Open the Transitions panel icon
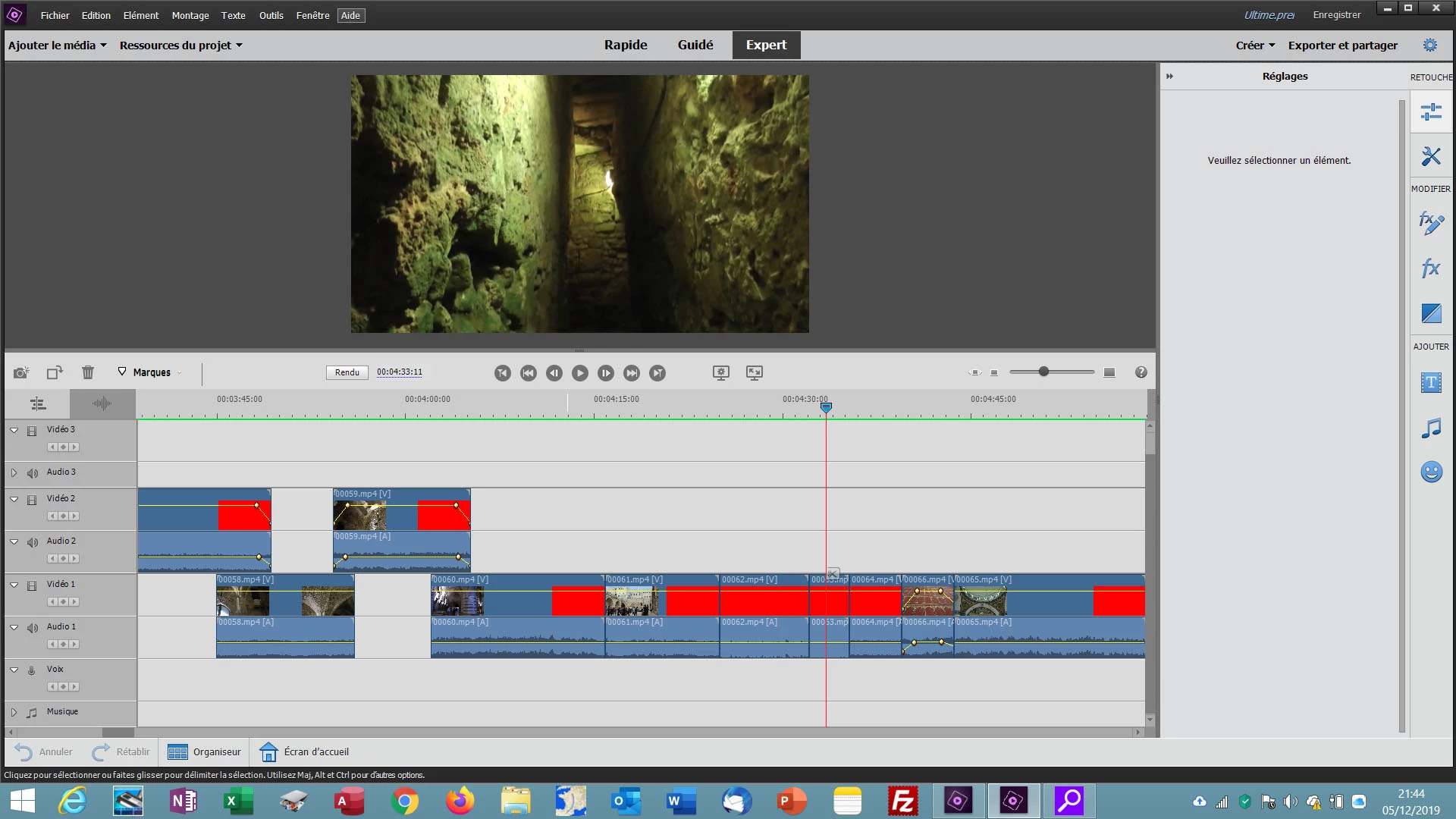This screenshot has height=819, width=1456. pyautogui.click(x=1431, y=313)
